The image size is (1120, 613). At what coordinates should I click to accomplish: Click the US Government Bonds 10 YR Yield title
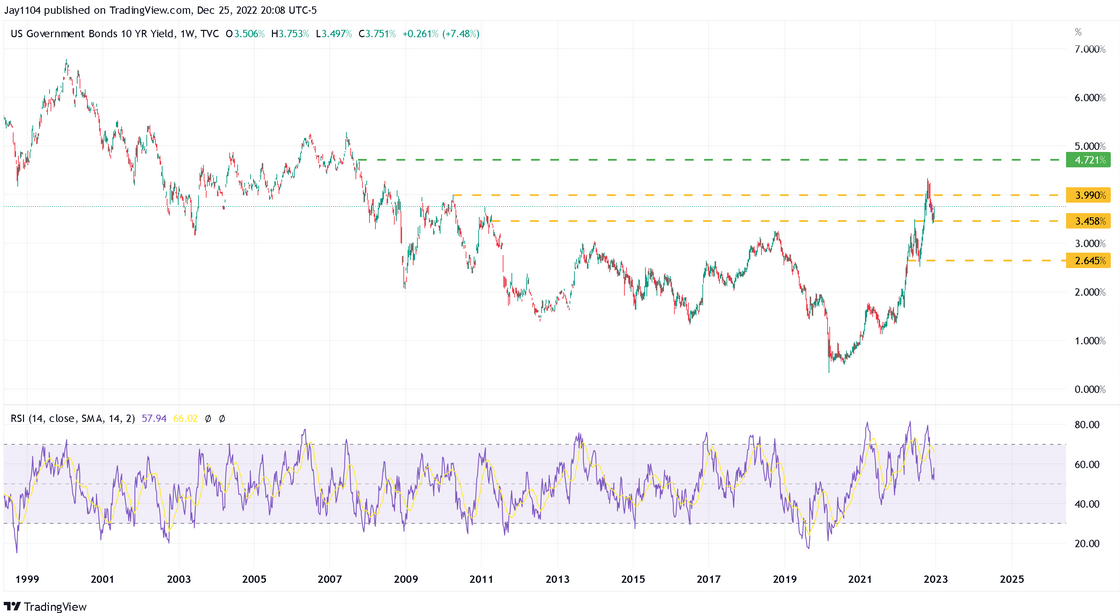88,32
